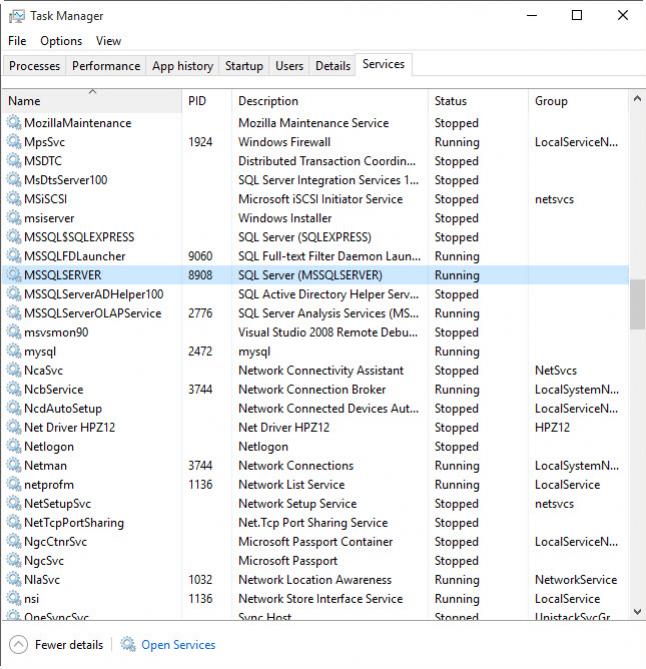Screen dimensions: 646x669
Task: Sort services by PID column header
Action: tap(207, 101)
